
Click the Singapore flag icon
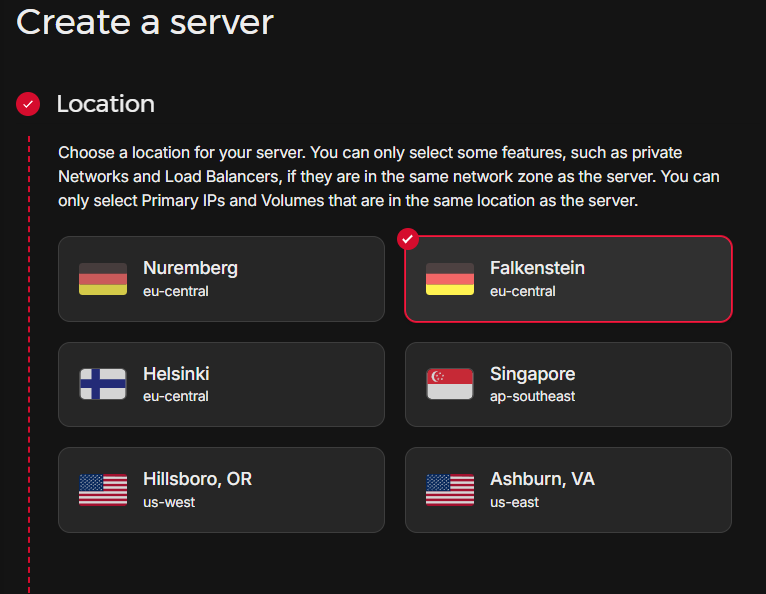[450, 384]
